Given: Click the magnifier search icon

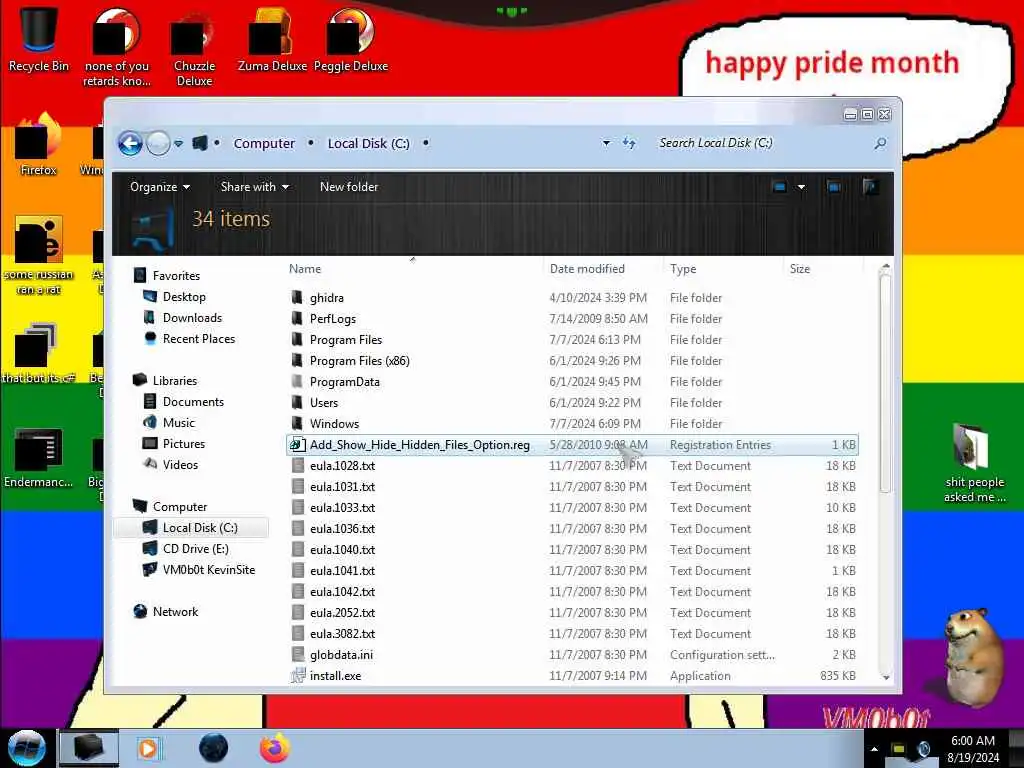Looking at the screenshot, I should point(880,143).
